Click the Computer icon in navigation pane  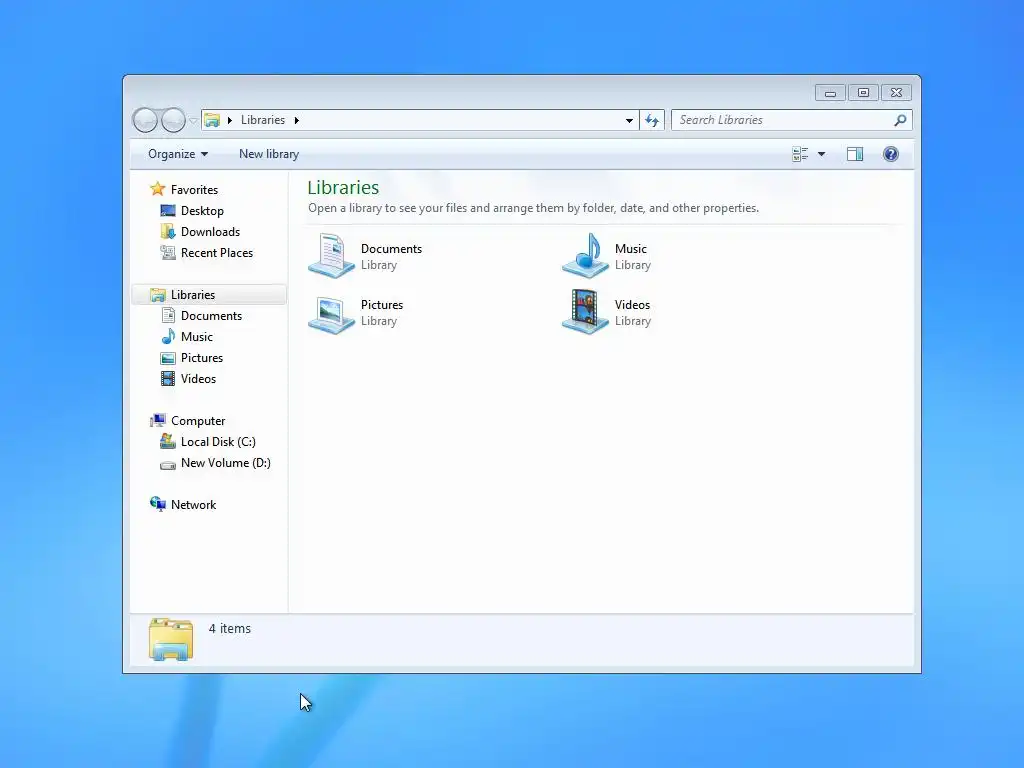[157, 421]
